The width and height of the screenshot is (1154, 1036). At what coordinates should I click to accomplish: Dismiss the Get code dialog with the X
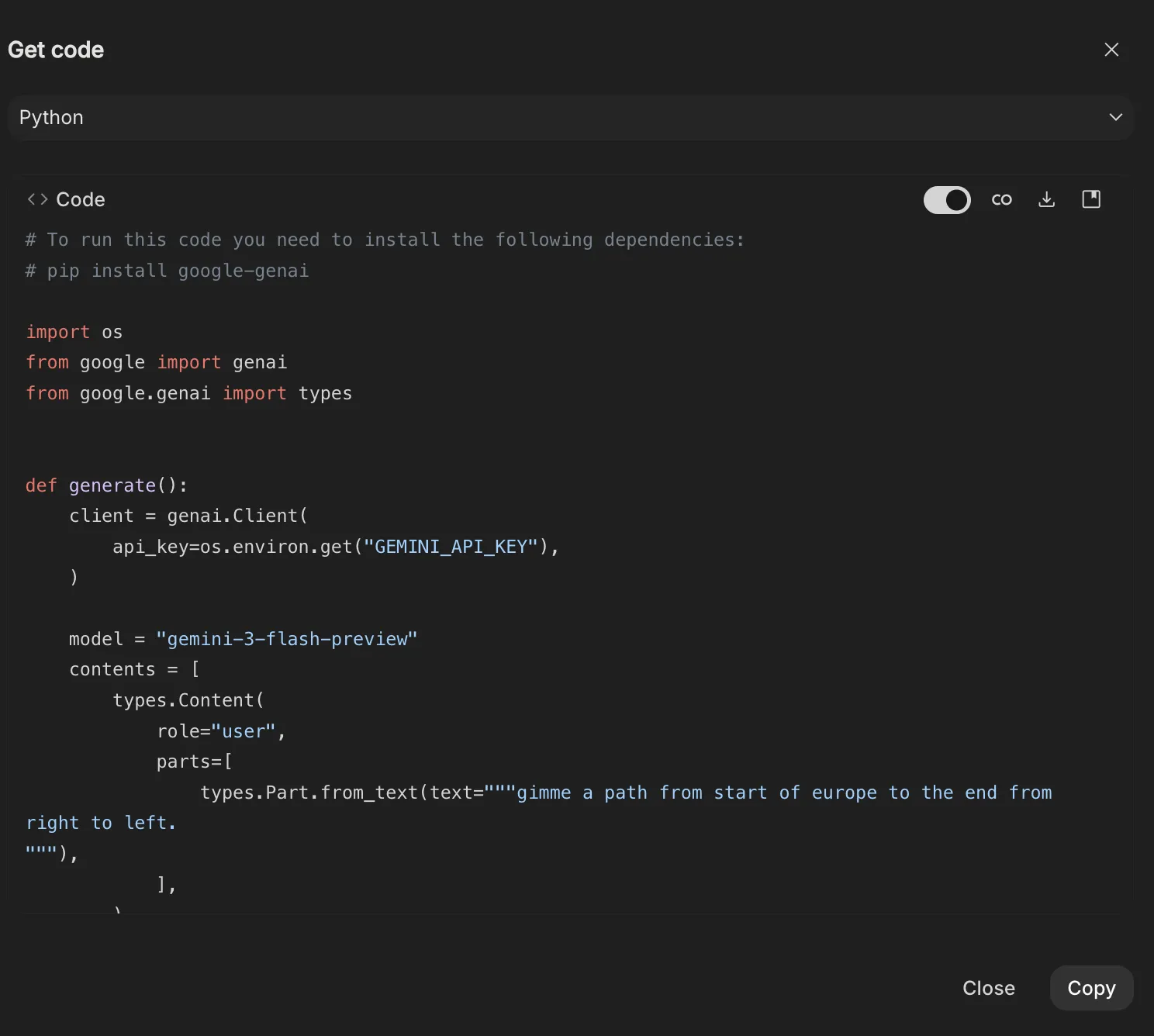[x=1111, y=49]
